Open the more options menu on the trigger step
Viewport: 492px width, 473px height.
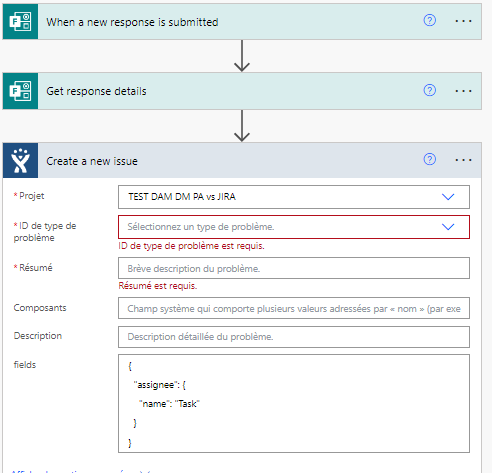pyautogui.click(x=463, y=21)
